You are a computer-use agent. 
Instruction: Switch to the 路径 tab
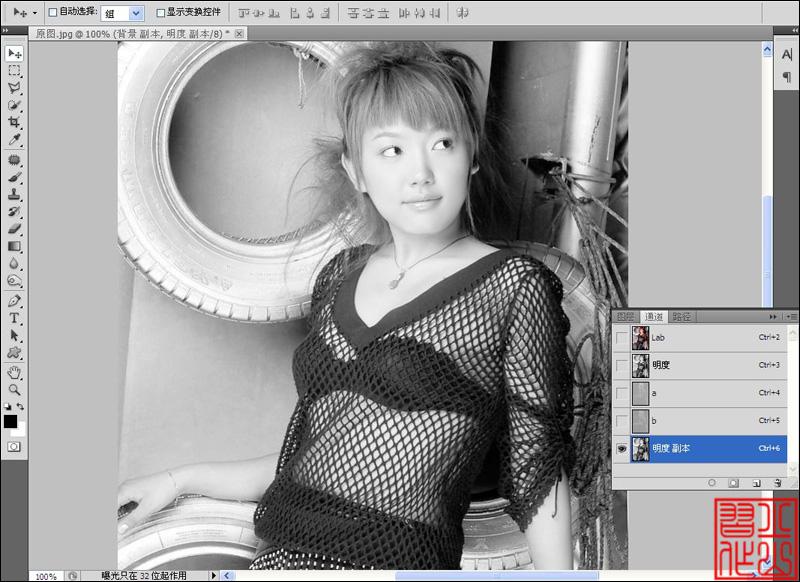[x=682, y=317]
